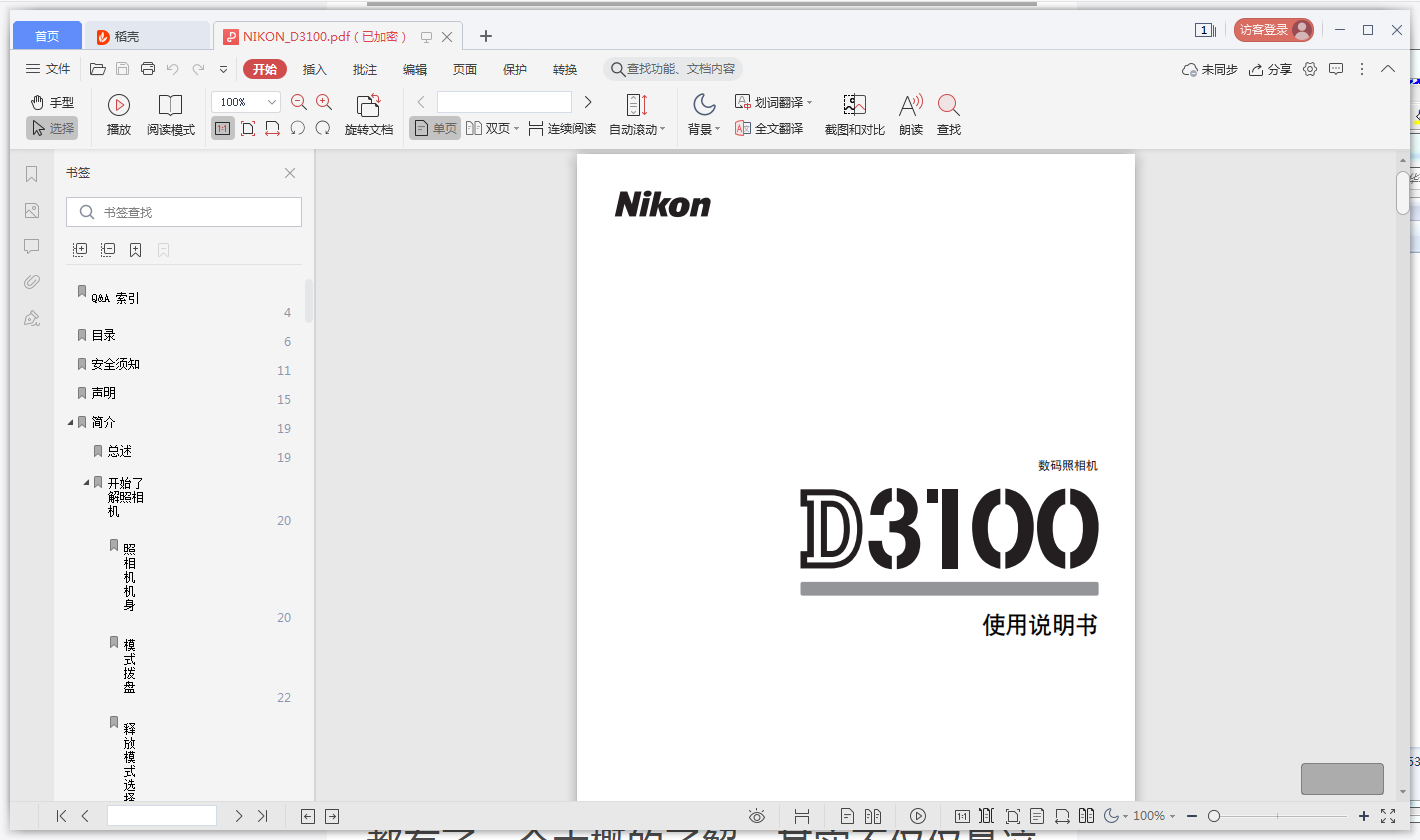
Task: Click the Find (查找) magnifier icon
Action: point(948,105)
